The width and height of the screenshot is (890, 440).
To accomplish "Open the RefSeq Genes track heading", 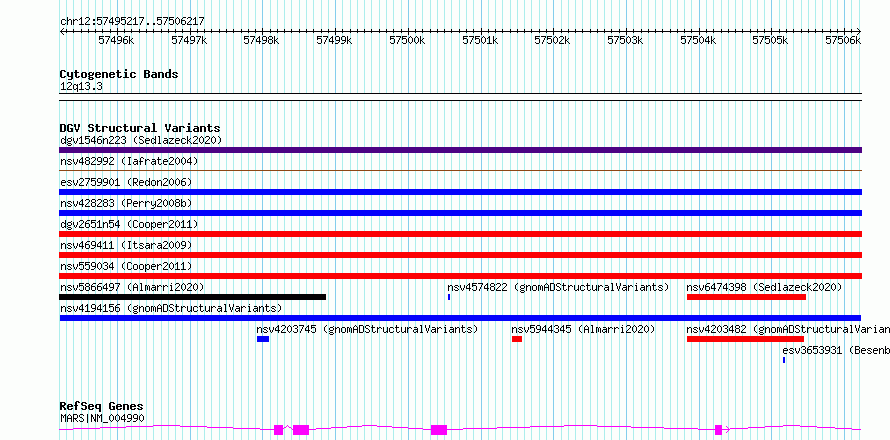I will click(102, 407).
